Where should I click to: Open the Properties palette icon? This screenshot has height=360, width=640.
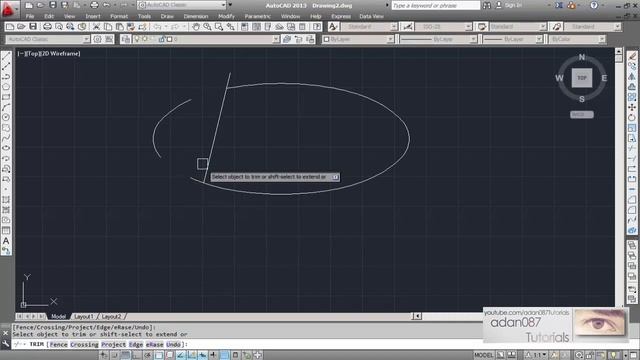tap(245, 27)
